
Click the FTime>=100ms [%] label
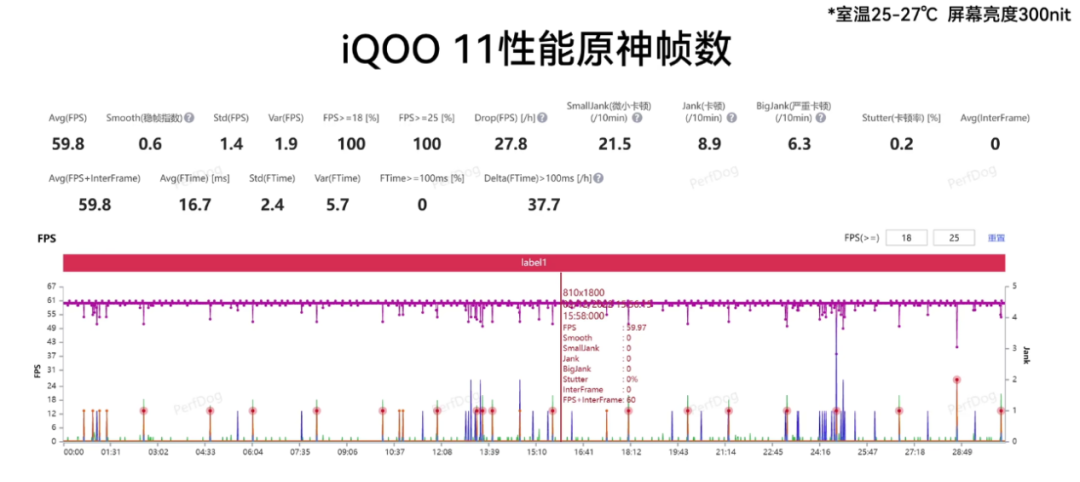(422, 178)
